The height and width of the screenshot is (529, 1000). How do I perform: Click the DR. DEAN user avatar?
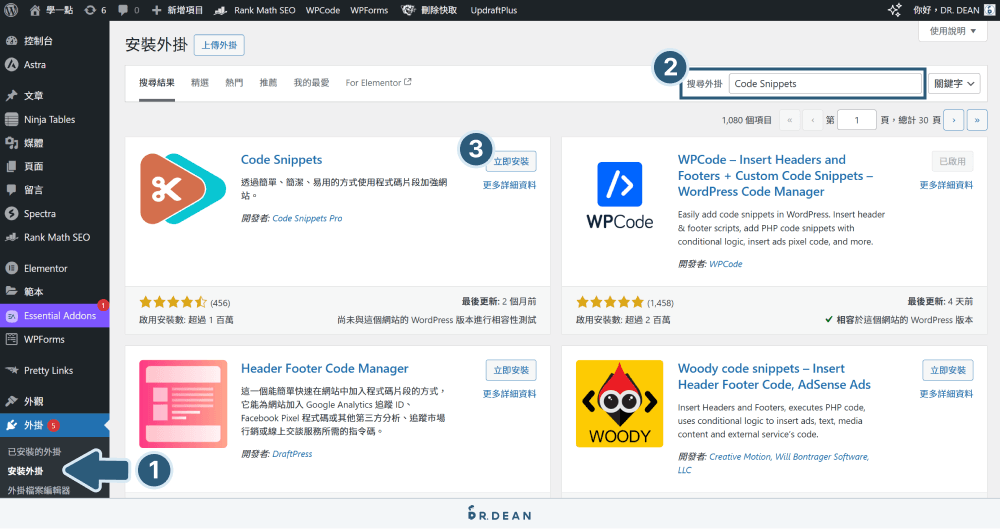(x=989, y=10)
